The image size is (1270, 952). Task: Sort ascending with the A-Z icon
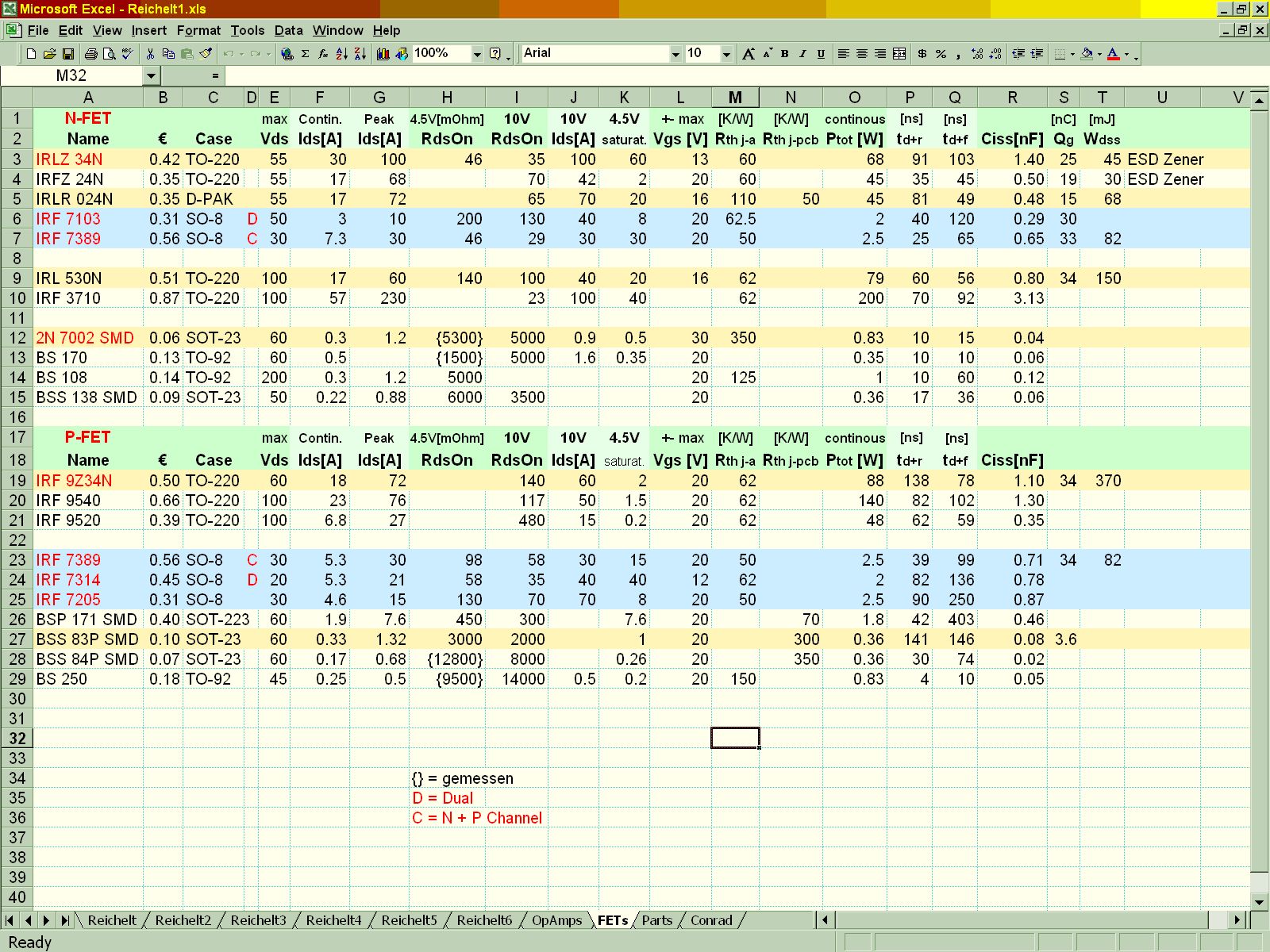pyautogui.click(x=342, y=54)
